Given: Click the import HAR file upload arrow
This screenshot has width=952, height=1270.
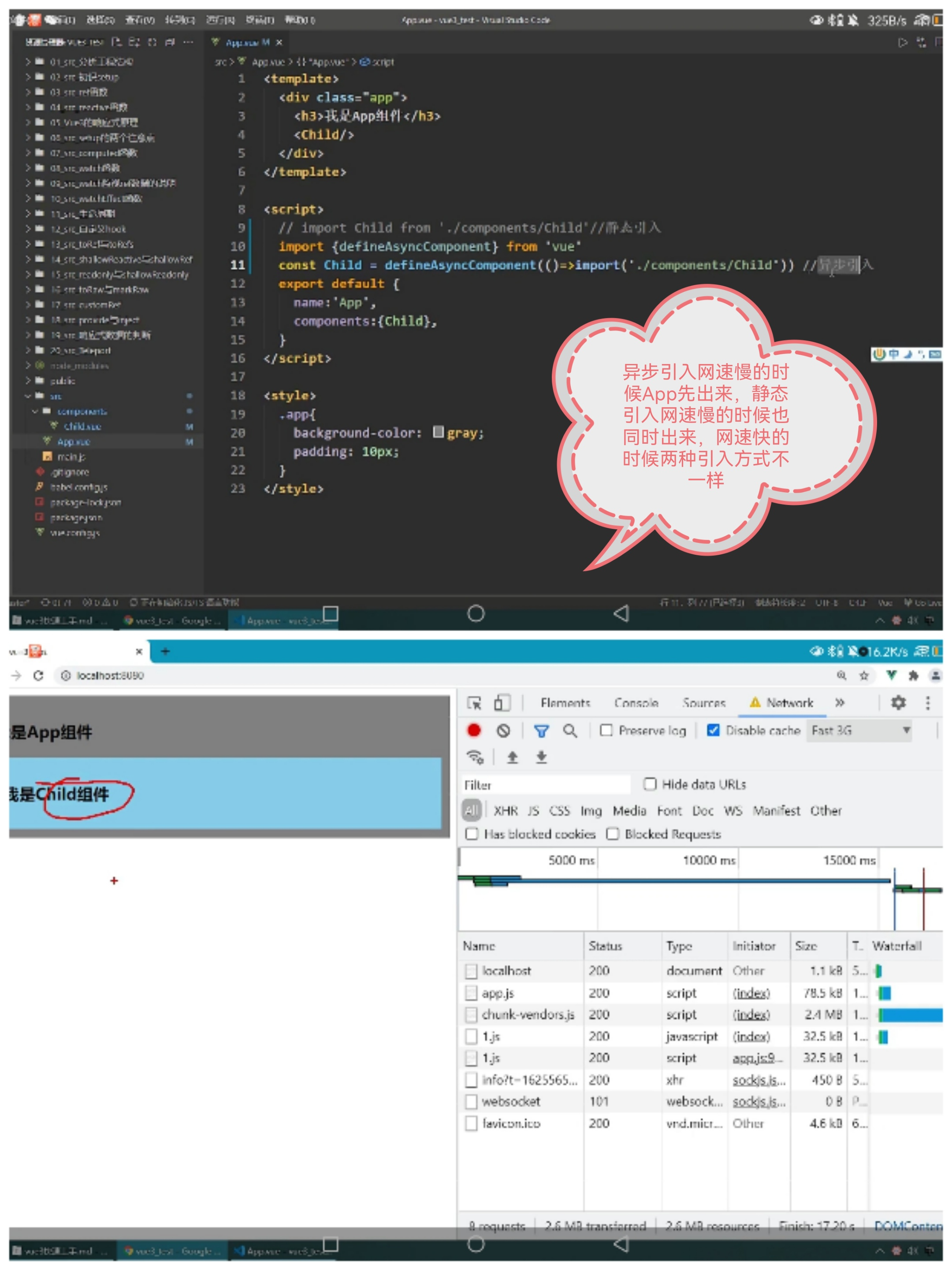Looking at the screenshot, I should click(x=512, y=758).
